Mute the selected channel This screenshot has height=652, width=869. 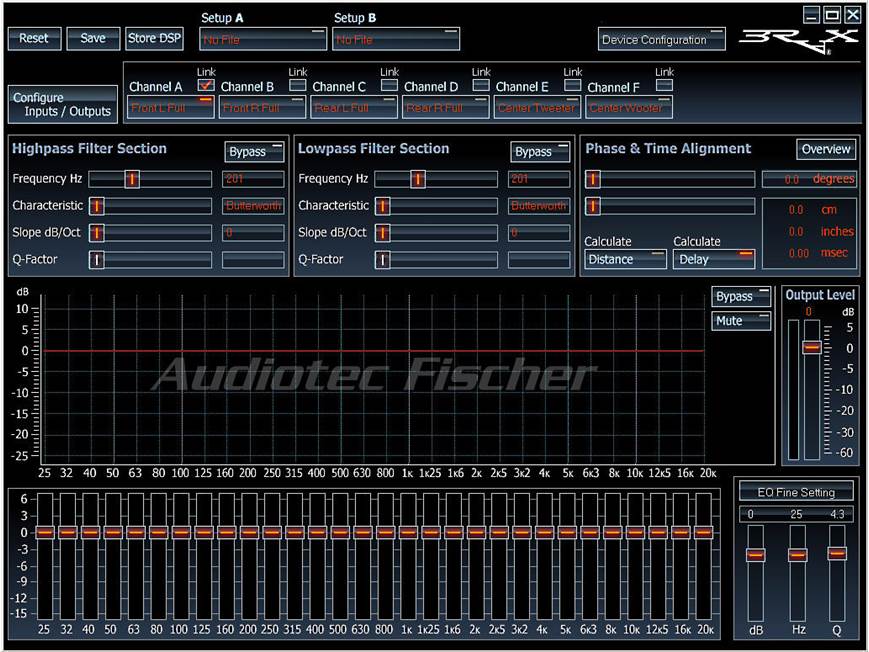click(x=741, y=321)
